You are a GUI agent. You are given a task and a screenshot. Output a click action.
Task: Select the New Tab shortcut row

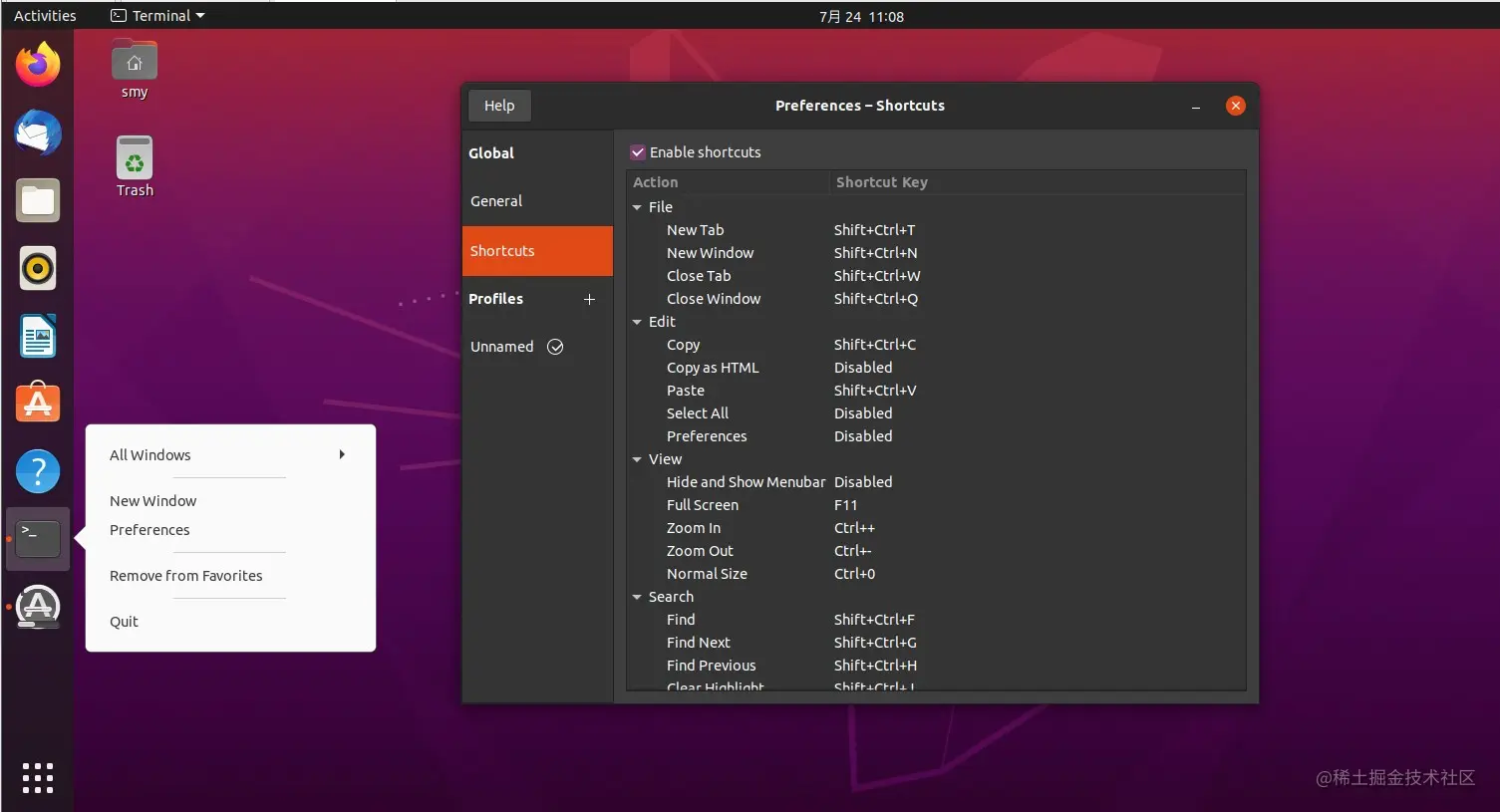point(936,230)
